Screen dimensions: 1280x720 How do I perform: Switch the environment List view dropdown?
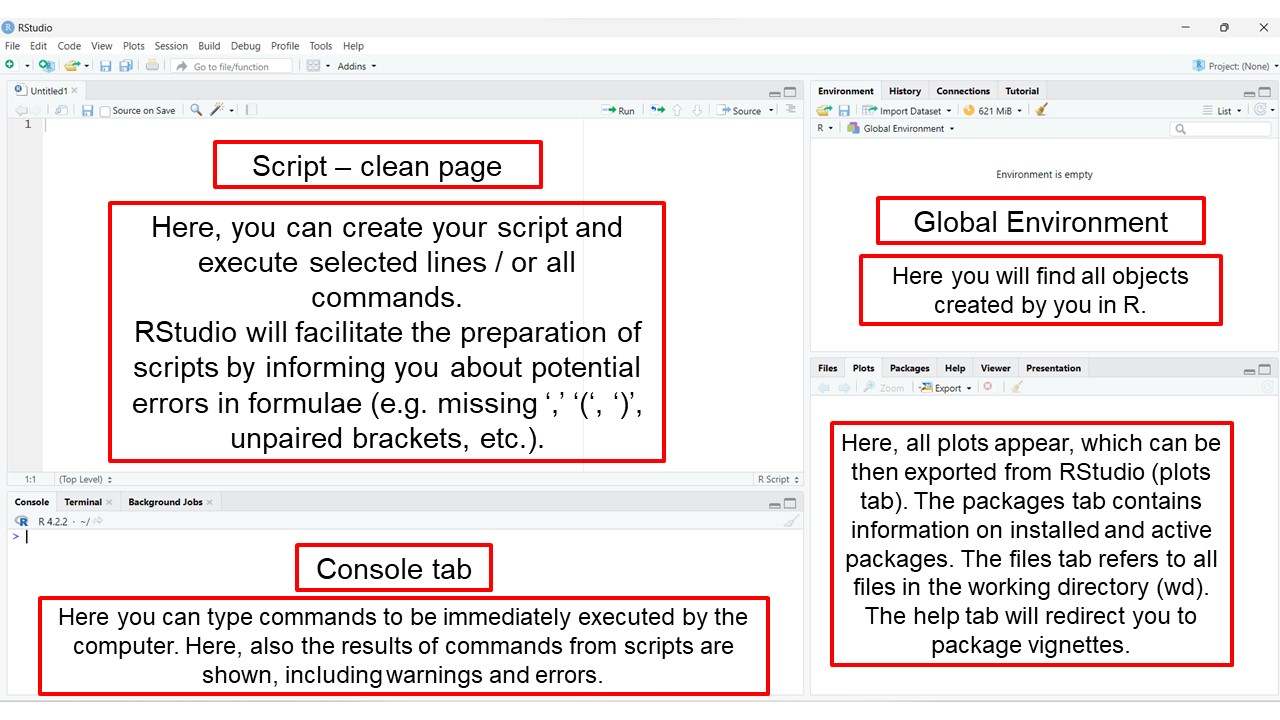click(1222, 111)
